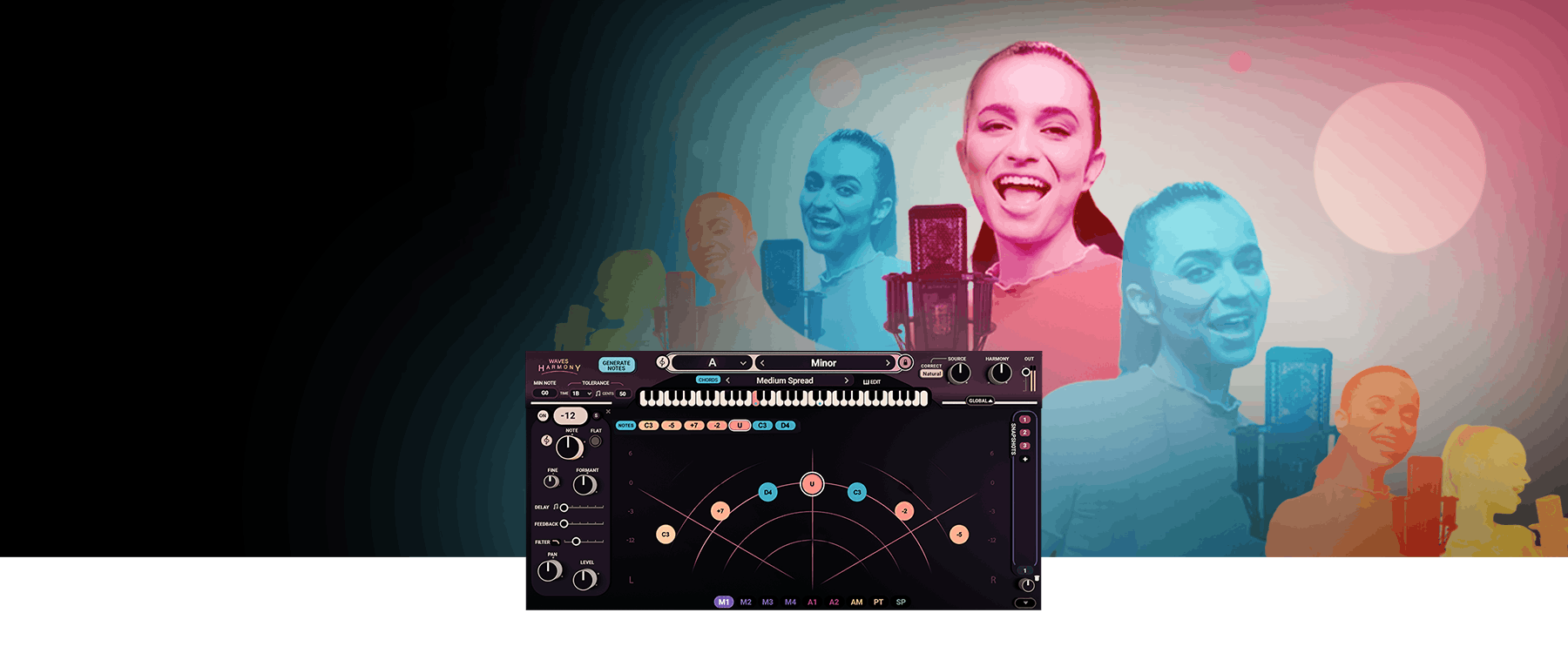Recall snapshot 2
1568x653 pixels.
[x=1024, y=433]
